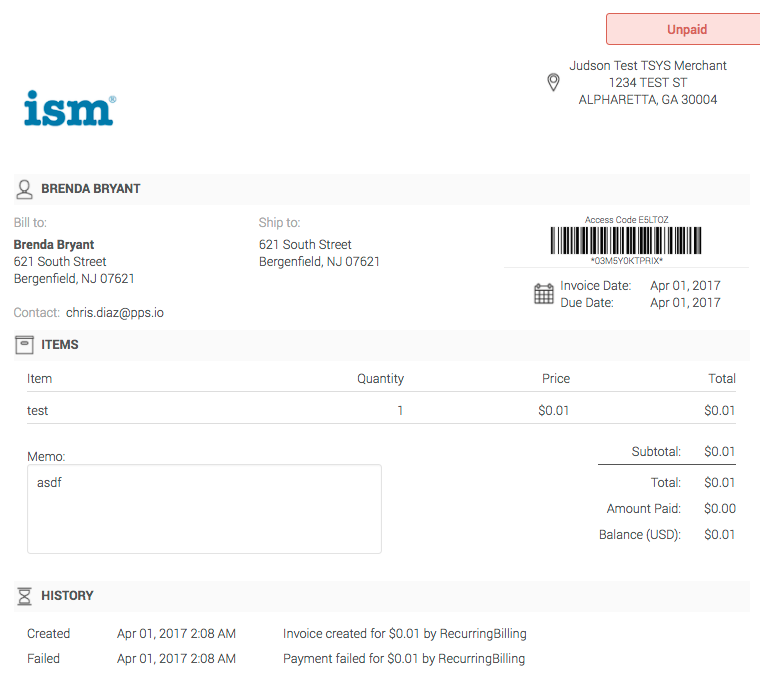Click the chris.diaz@pps.io contact email
The image size is (760, 682).
115,313
